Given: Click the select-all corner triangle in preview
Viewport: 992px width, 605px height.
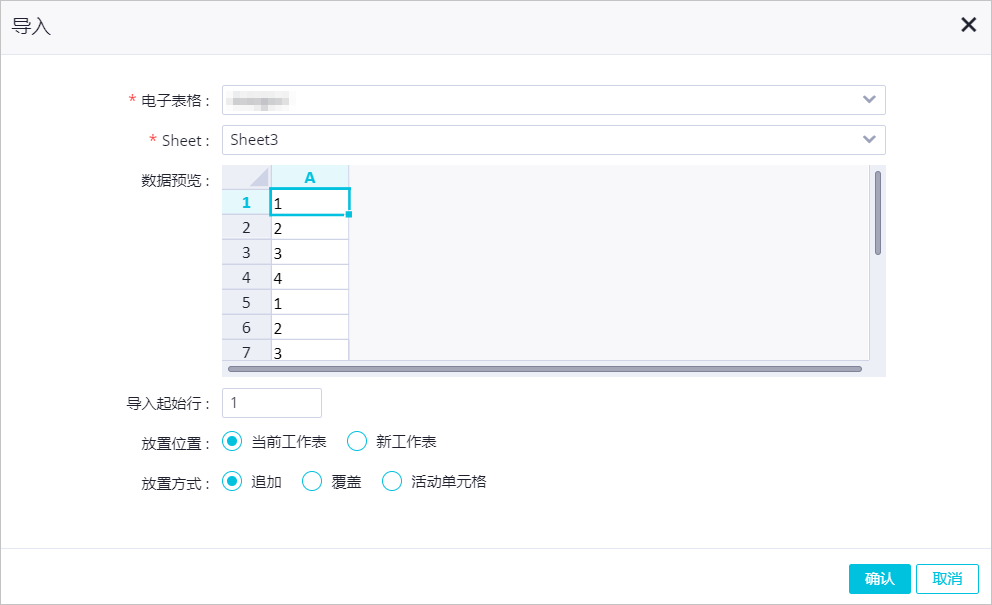Looking at the screenshot, I should coord(247,177).
